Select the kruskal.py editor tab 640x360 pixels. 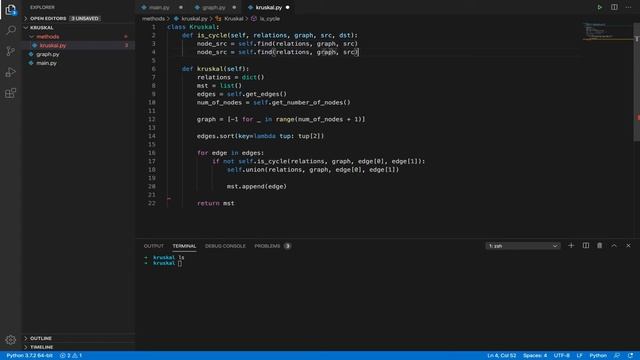point(269,7)
